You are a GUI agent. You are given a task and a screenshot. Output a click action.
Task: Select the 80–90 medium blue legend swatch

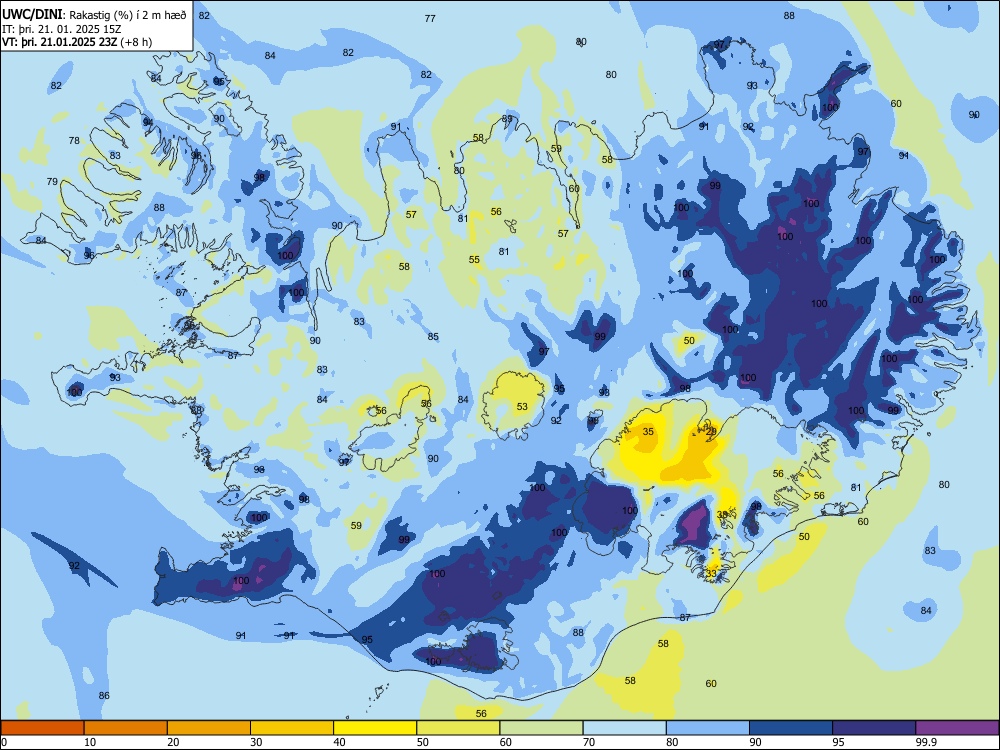pyautogui.click(x=708, y=728)
